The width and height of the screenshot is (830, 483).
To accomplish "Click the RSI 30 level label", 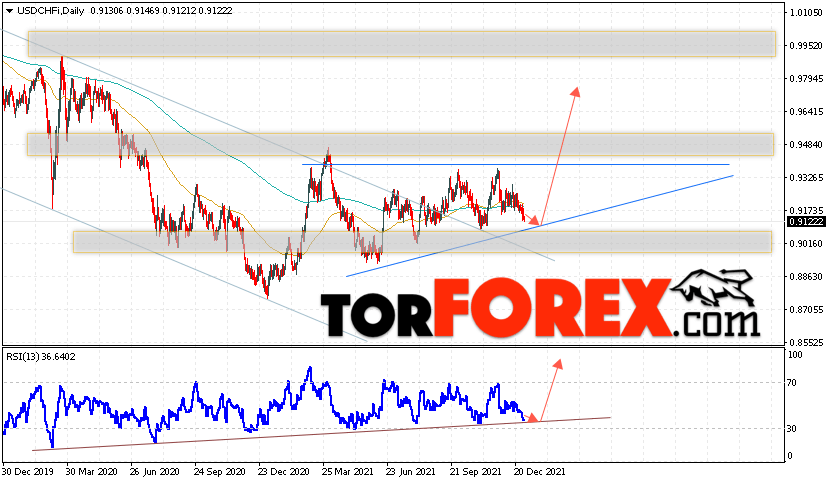I will tap(792, 428).
